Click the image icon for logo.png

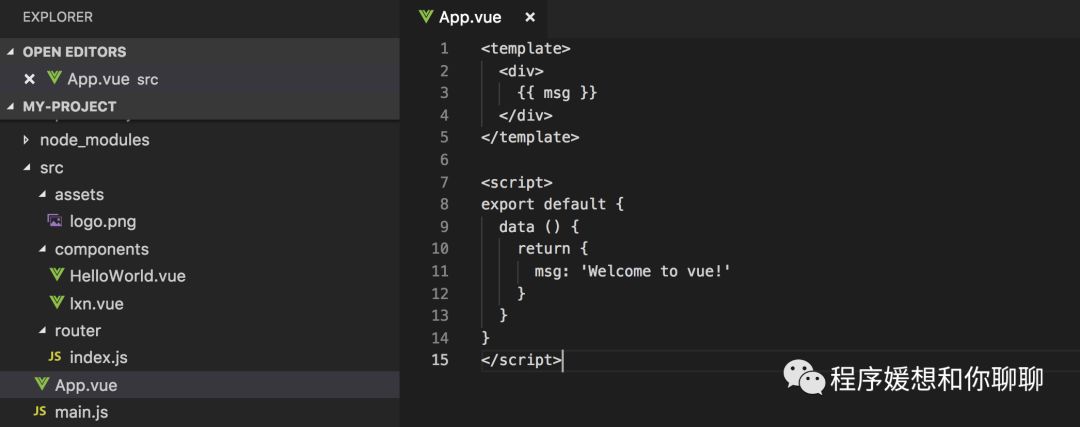(x=55, y=221)
